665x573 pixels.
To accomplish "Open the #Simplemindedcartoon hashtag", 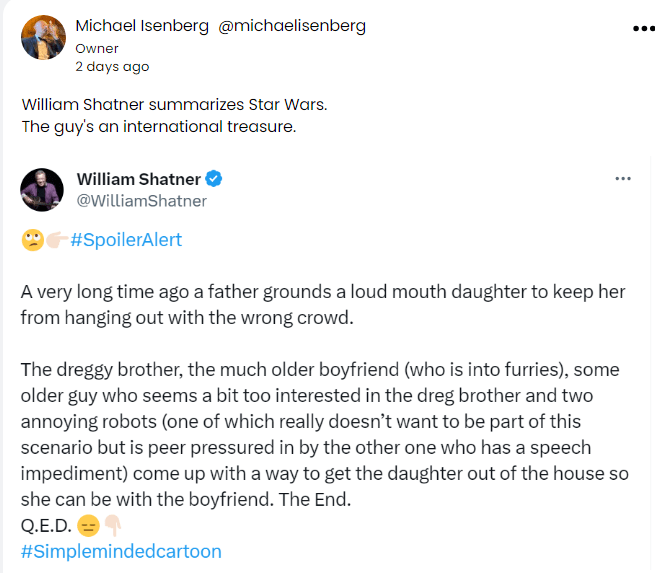I will click(121, 551).
